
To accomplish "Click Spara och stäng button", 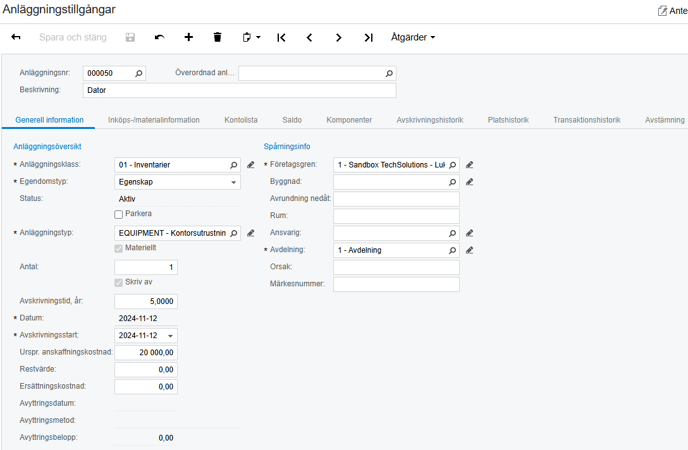I will 74,38.
